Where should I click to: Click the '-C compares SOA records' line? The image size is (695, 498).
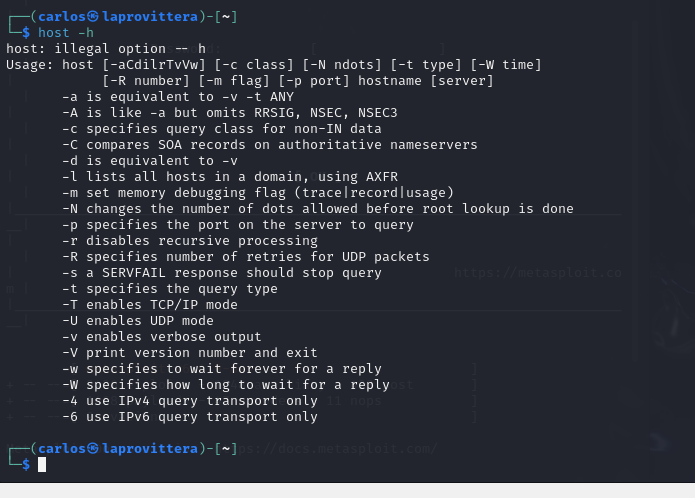point(269,145)
